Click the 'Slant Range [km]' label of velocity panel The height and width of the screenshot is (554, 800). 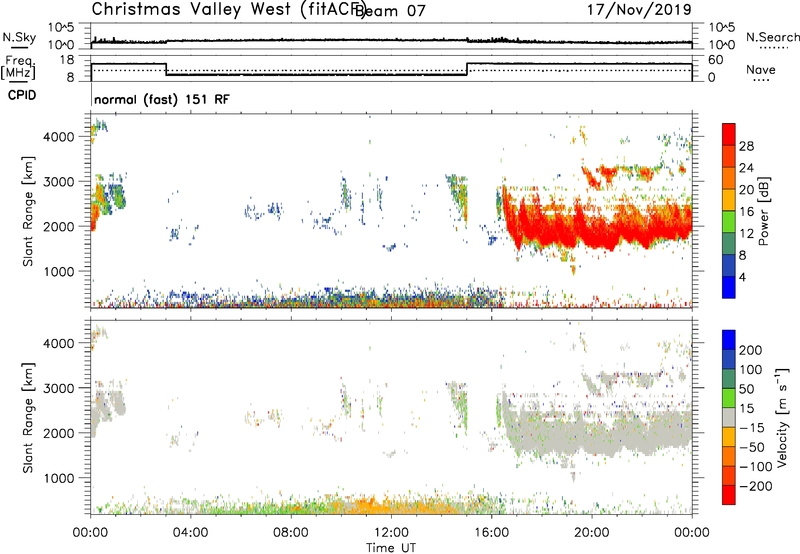point(28,417)
